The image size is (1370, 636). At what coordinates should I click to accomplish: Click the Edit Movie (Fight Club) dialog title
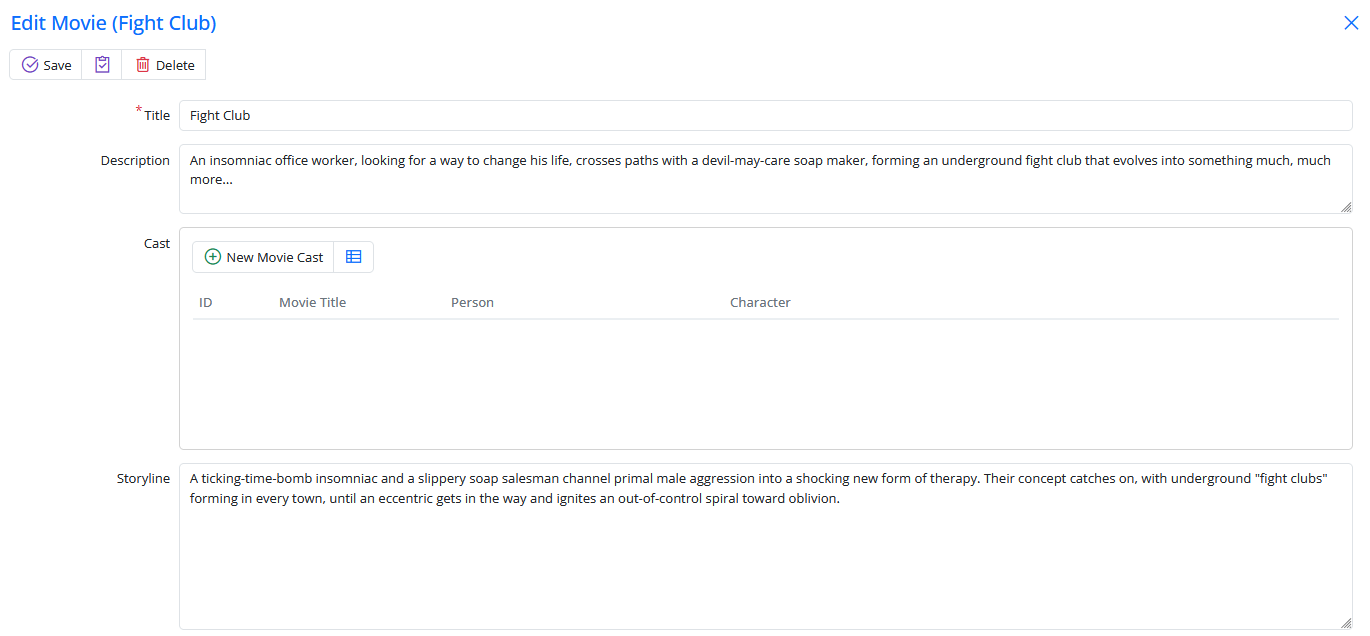coord(113,23)
